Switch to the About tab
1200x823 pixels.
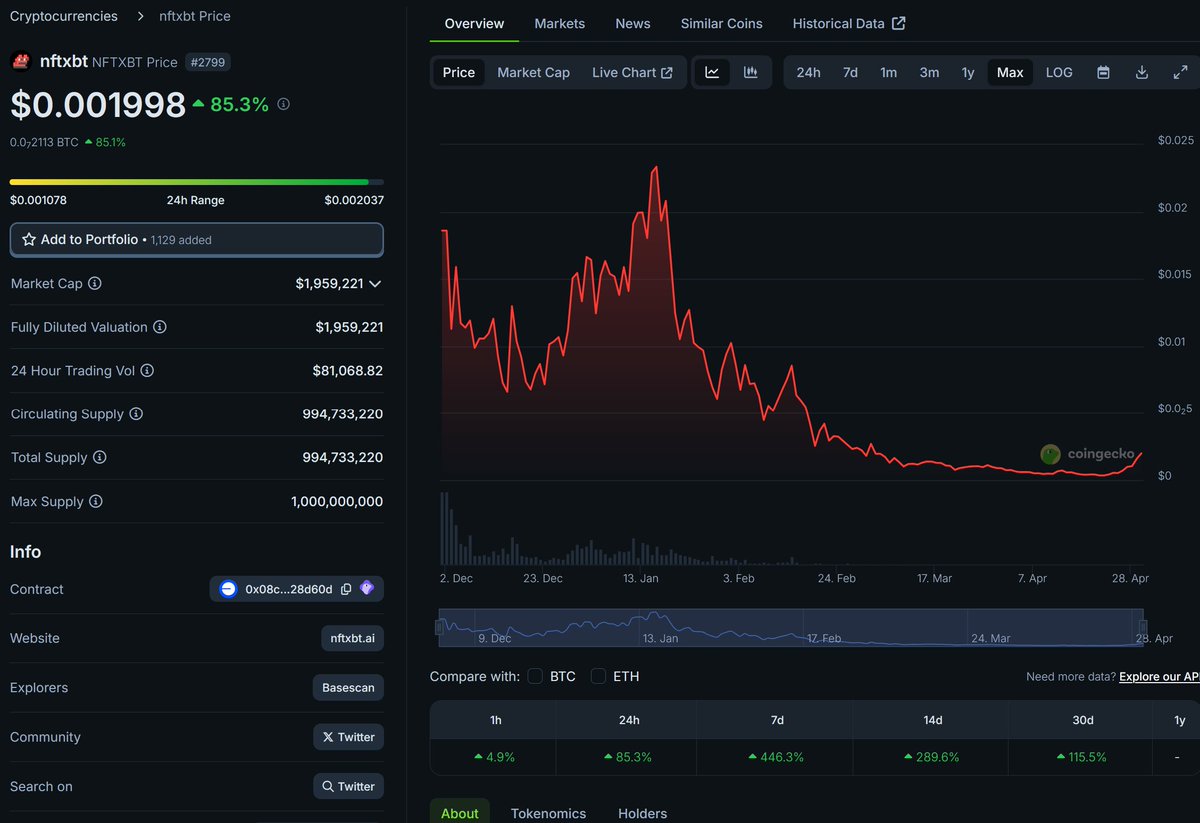pos(460,813)
